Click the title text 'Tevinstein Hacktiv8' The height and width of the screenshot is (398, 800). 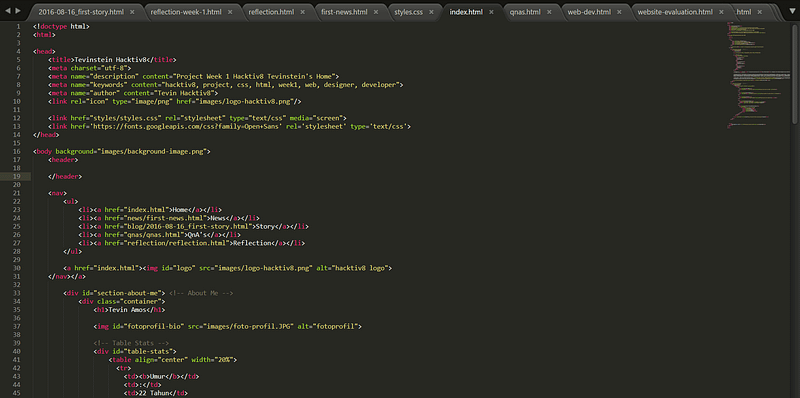point(111,60)
